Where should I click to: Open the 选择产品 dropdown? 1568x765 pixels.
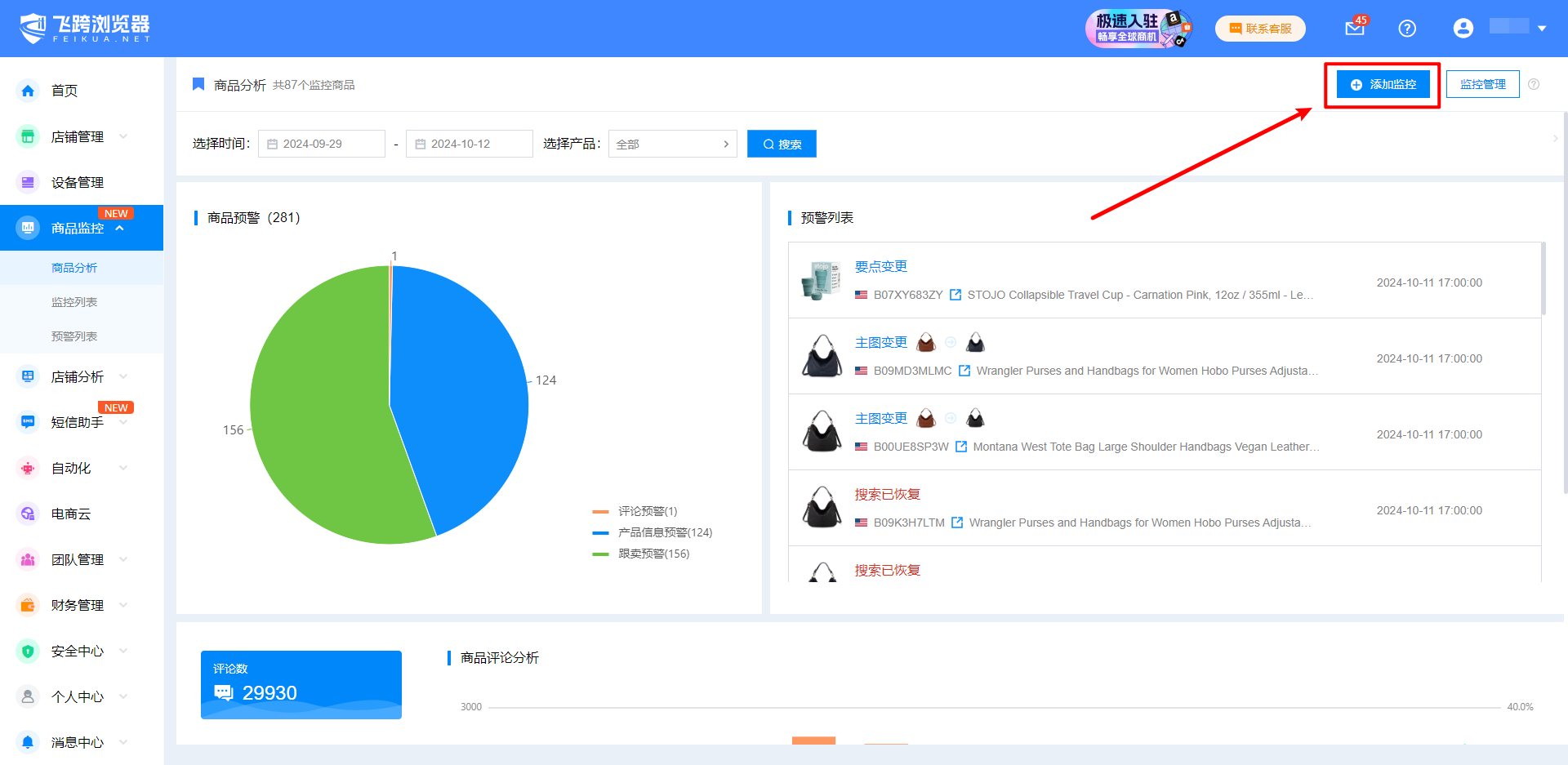[x=672, y=144]
